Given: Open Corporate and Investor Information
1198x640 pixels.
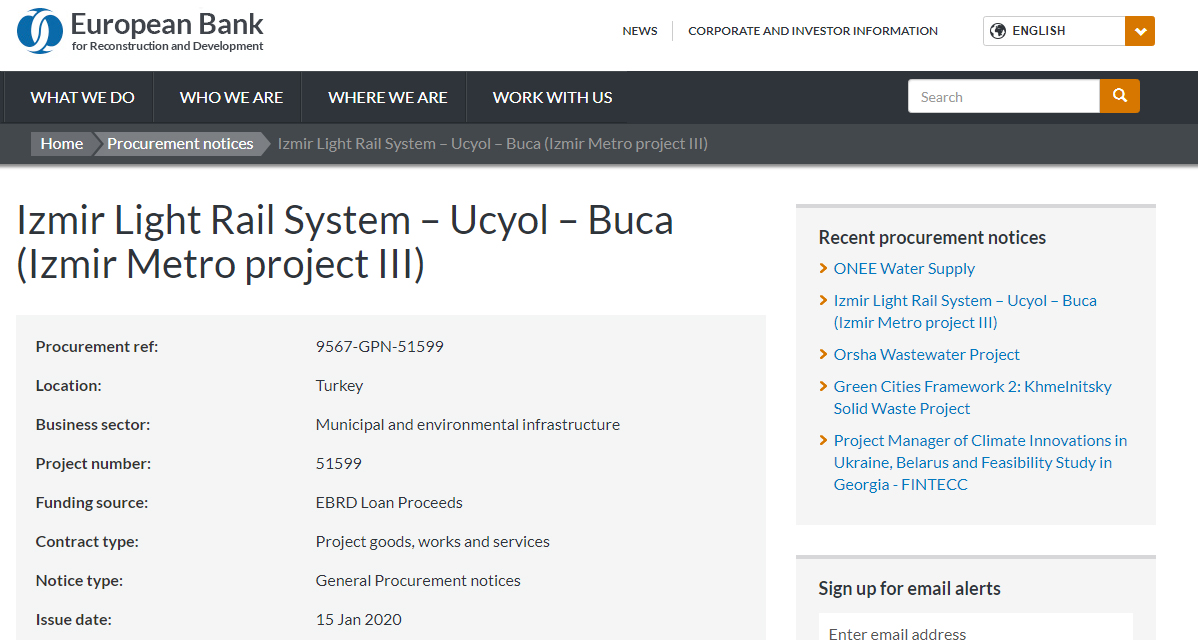Looking at the screenshot, I should 813,31.
